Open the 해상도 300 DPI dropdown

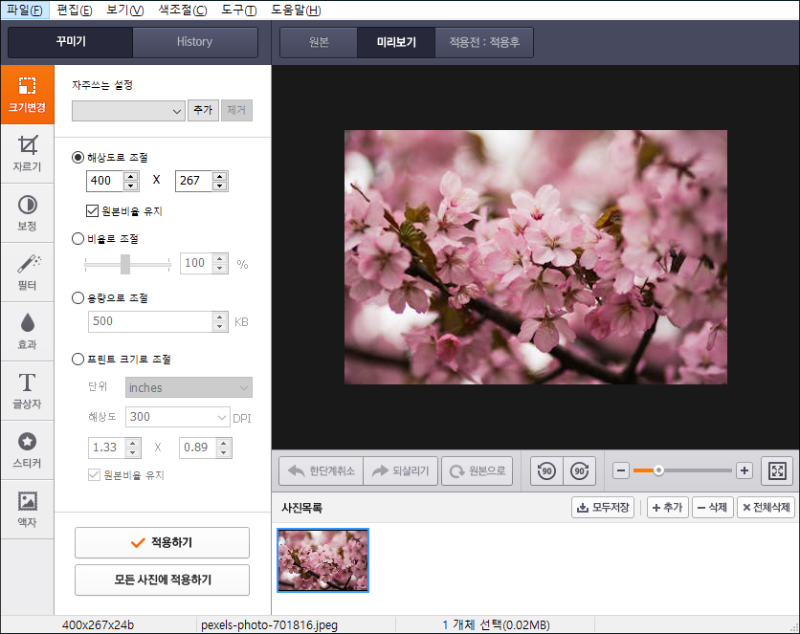click(178, 417)
